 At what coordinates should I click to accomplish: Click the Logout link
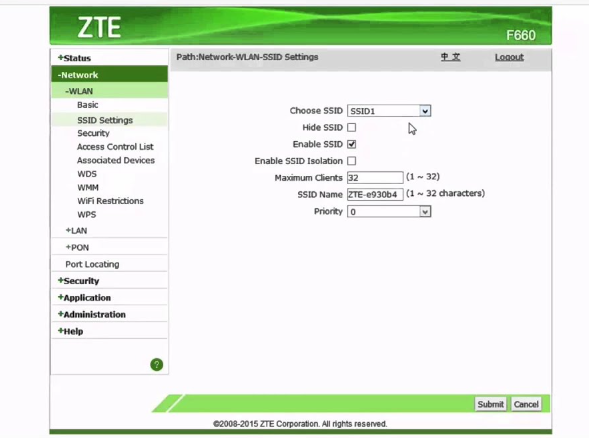pos(509,57)
